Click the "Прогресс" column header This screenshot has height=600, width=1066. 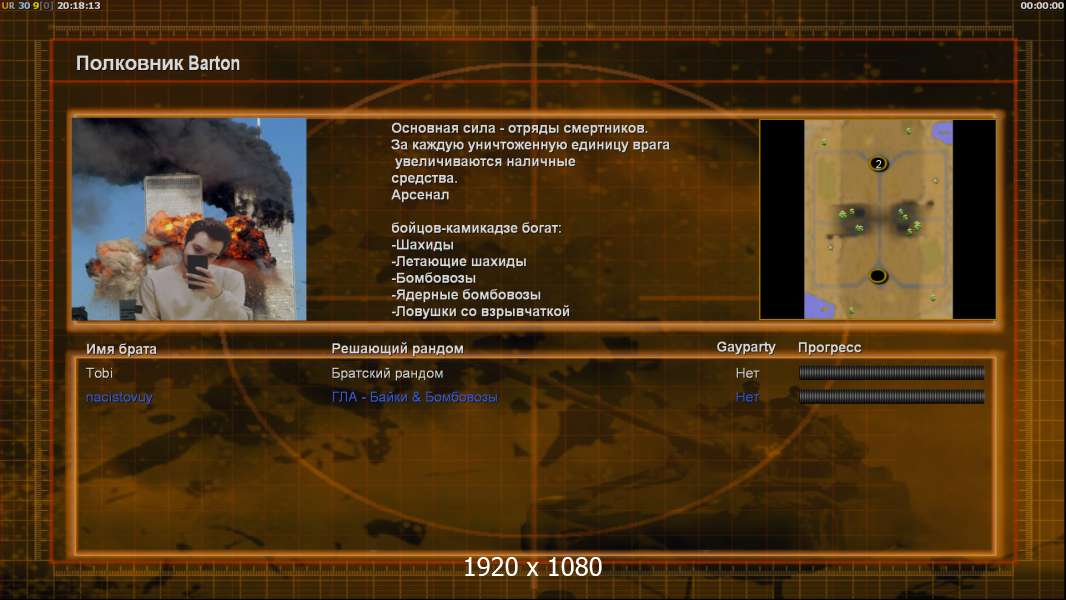pos(829,347)
